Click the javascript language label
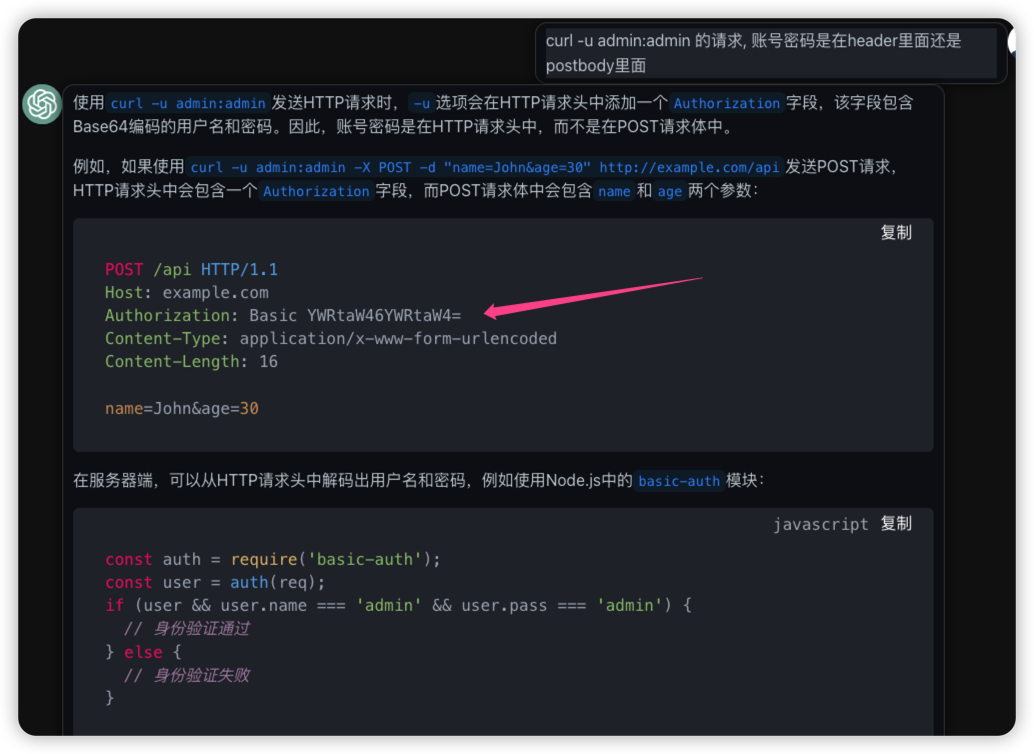Image resolution: width=1034 pixels, height=754 pixels. tap(820, 524)
